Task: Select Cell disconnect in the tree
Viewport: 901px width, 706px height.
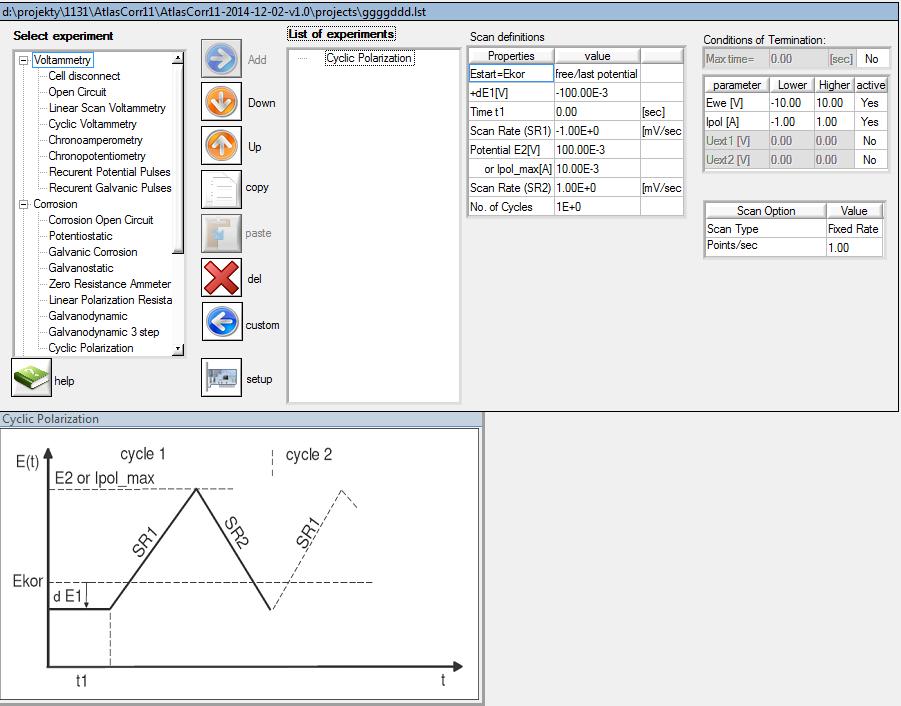Action: [84, 76]
